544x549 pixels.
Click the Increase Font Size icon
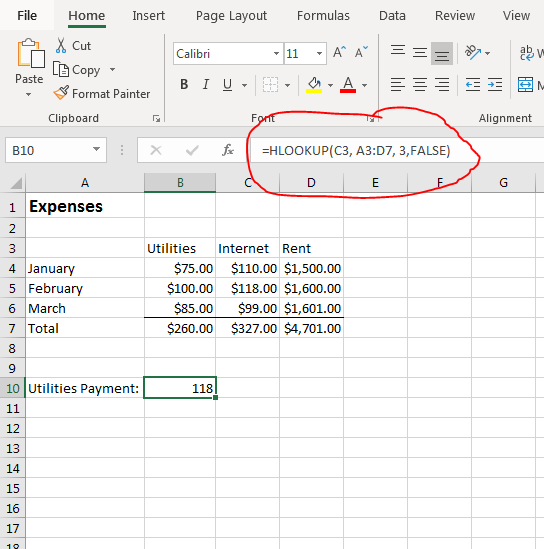click(339, 53)
